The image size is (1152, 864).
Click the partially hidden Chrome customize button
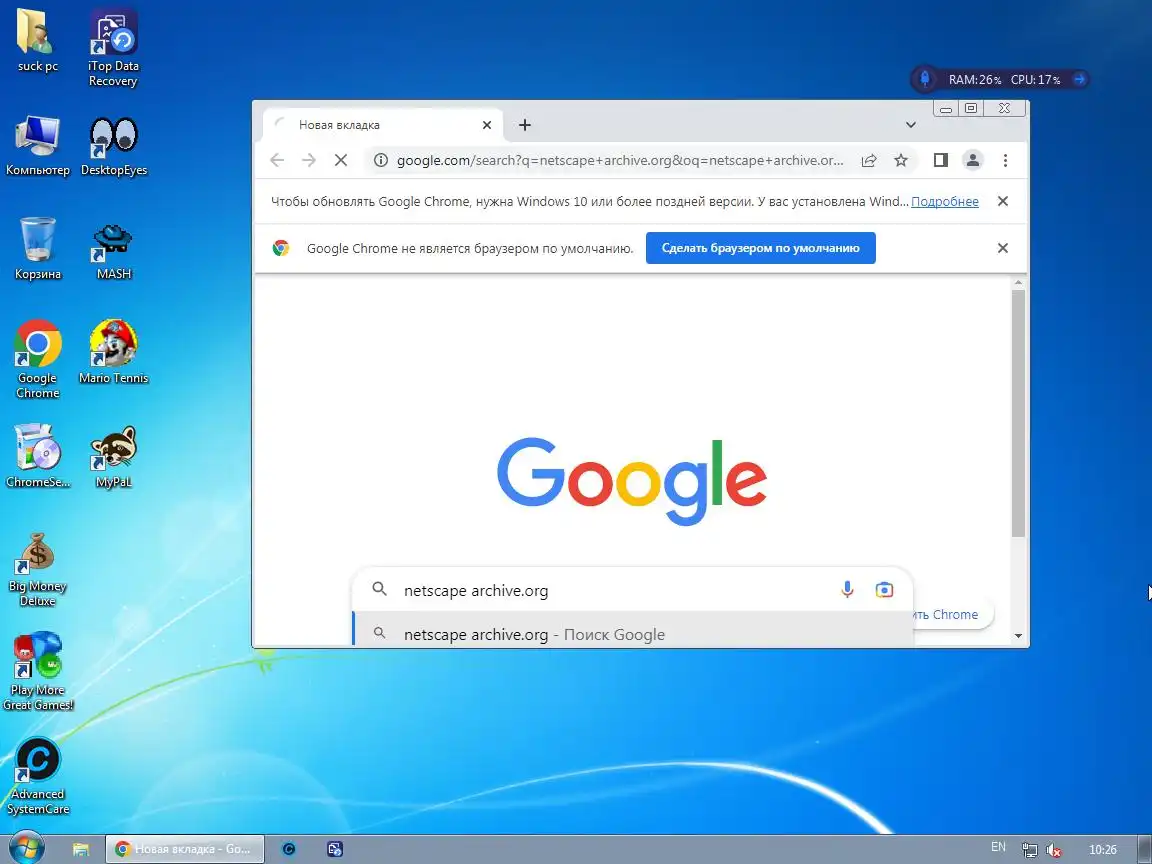(x=952, y=614)
